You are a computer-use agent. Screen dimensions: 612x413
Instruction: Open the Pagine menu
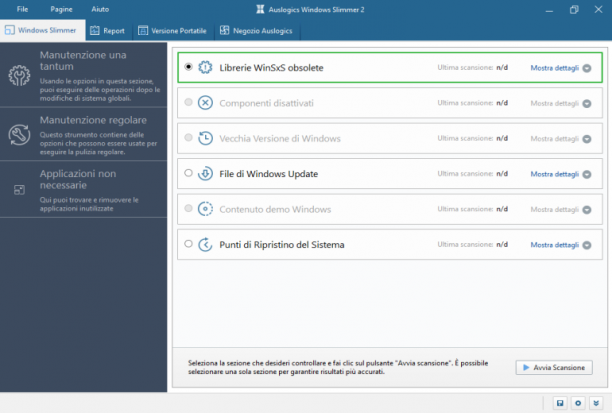61,9
